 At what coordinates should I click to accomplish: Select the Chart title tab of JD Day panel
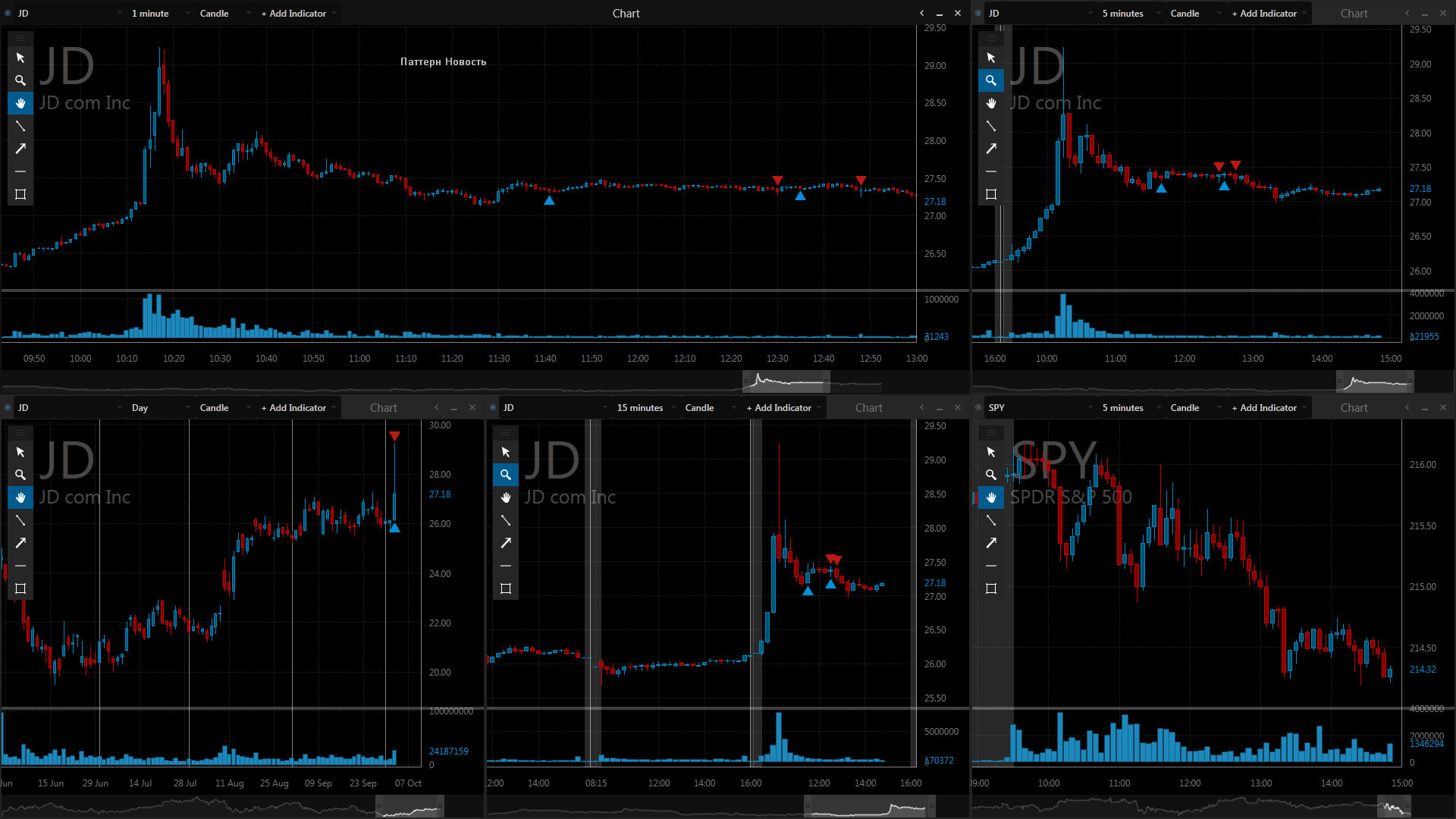[x=384, y=408]
